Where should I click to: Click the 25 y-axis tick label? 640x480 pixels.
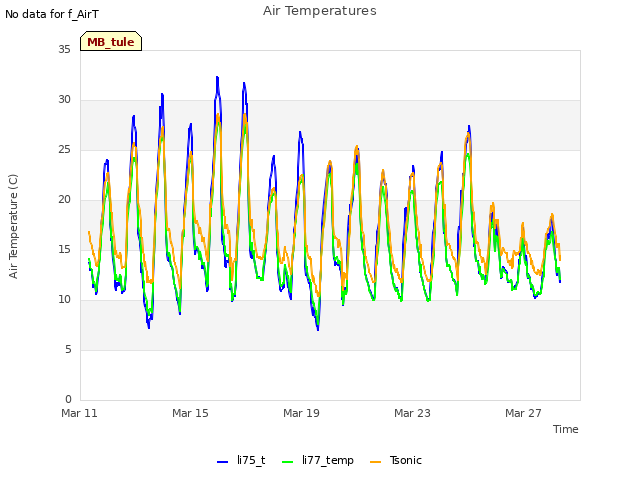pos(64,149)
